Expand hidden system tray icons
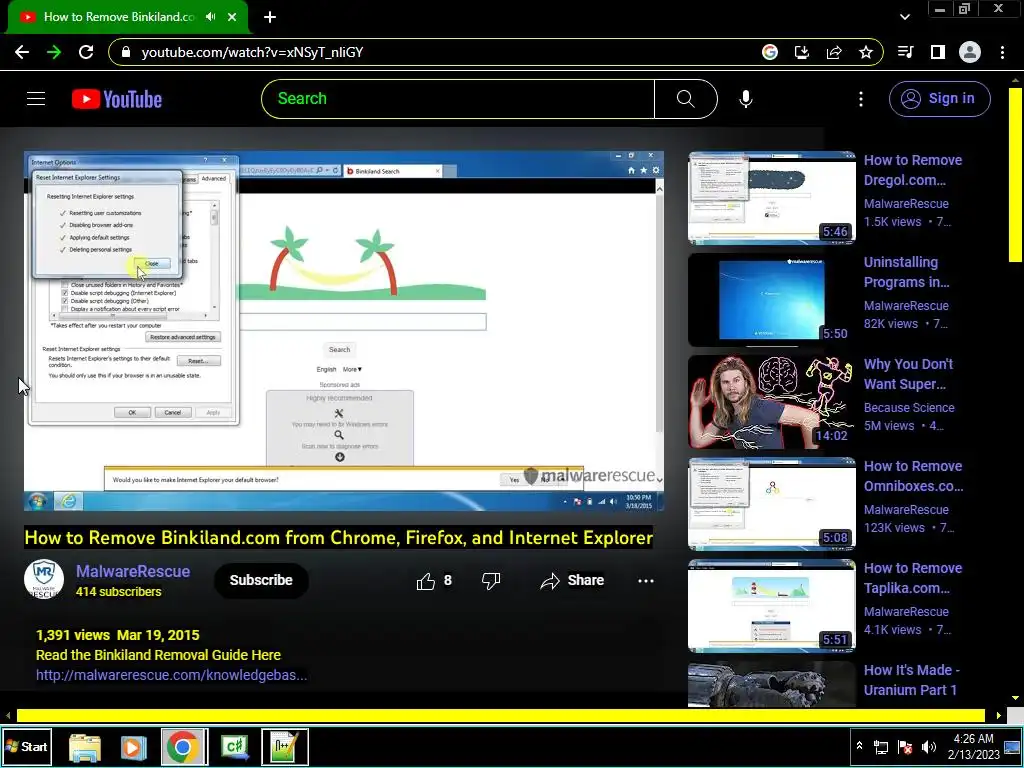Viewport: 1024px width, 768px height. [859, 746]
